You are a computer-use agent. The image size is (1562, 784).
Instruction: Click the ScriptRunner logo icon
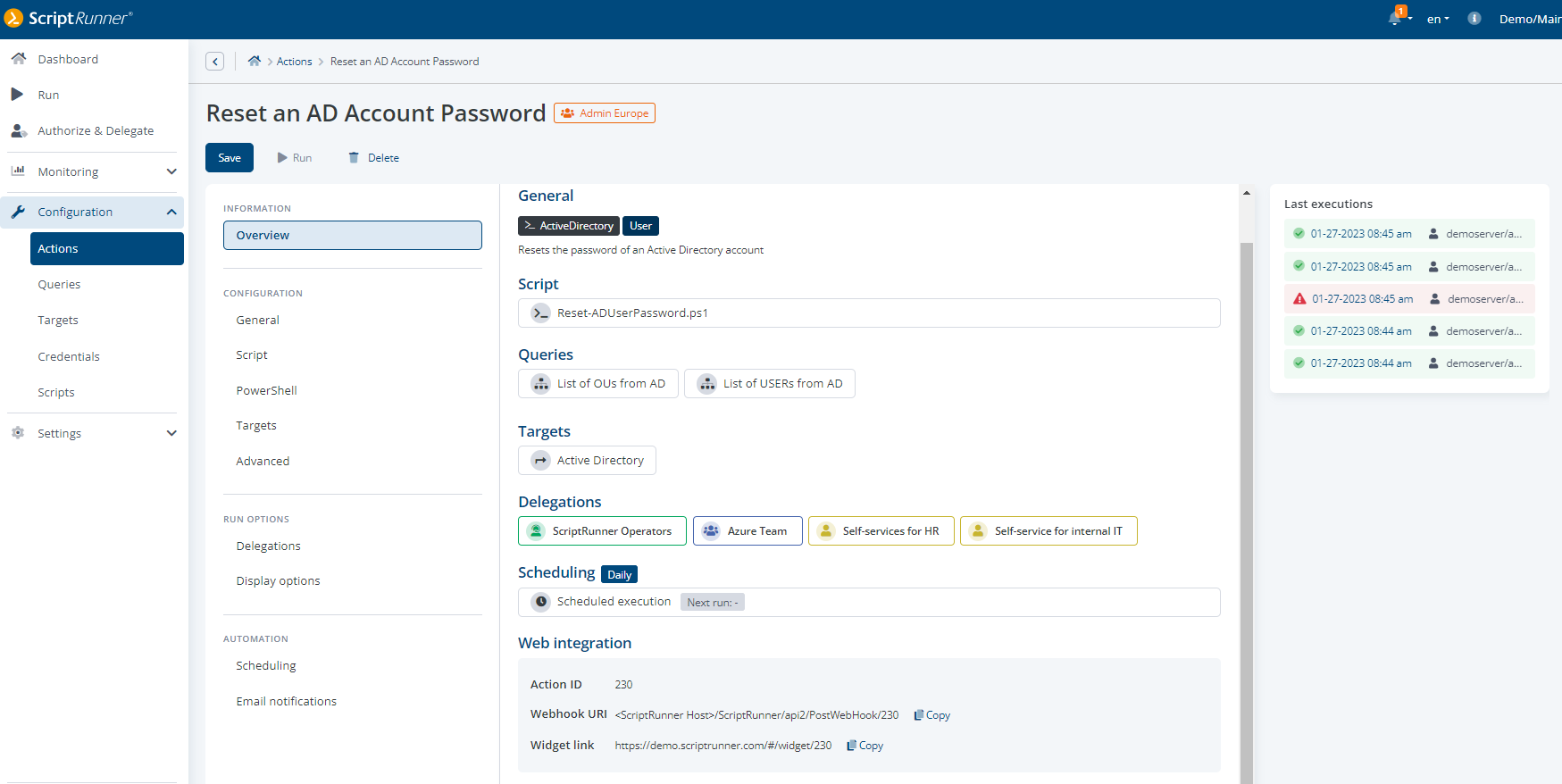(x=13, y=18)
